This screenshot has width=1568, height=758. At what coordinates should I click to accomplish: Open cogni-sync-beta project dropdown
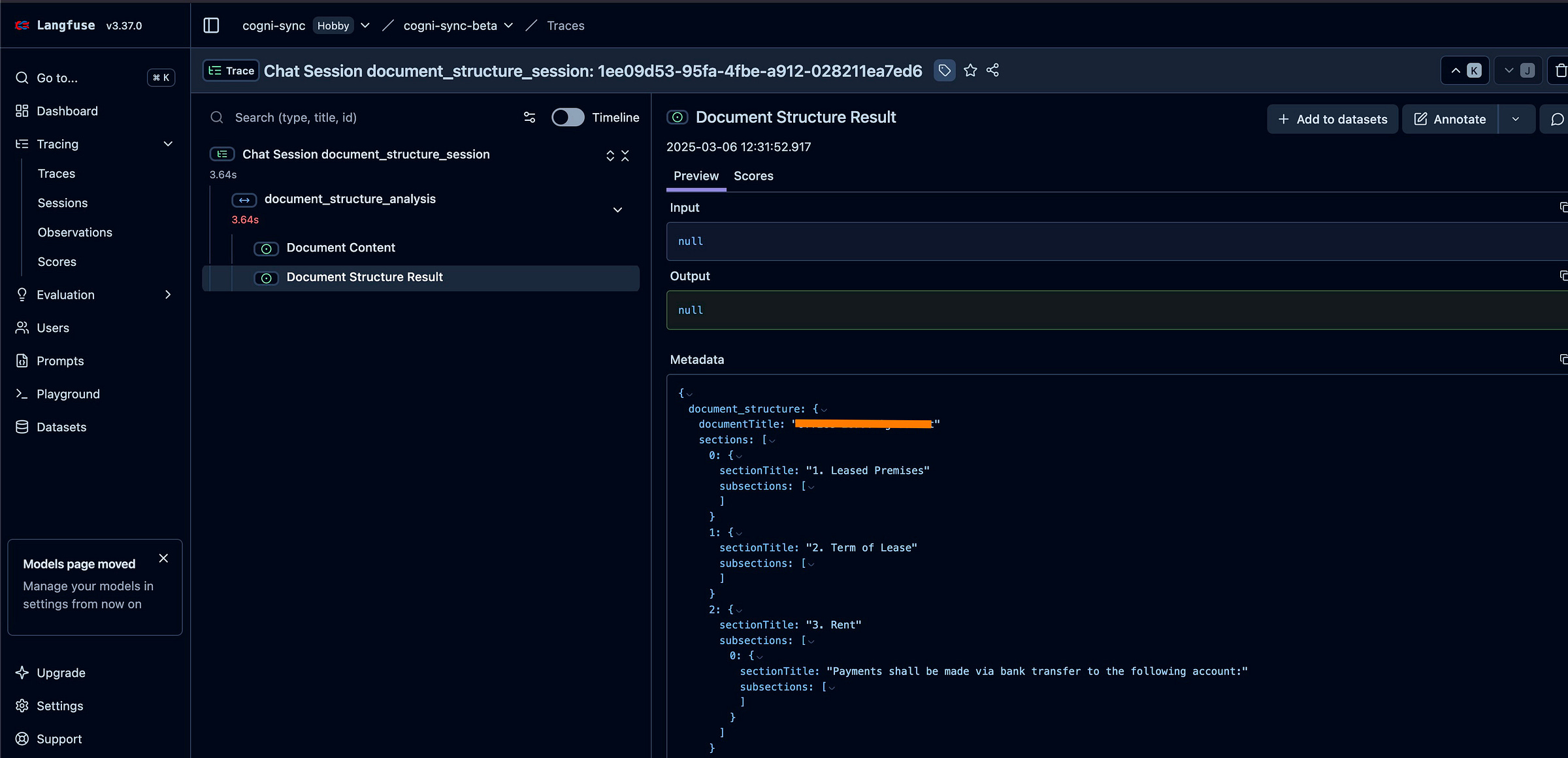[x=508, y=25]
